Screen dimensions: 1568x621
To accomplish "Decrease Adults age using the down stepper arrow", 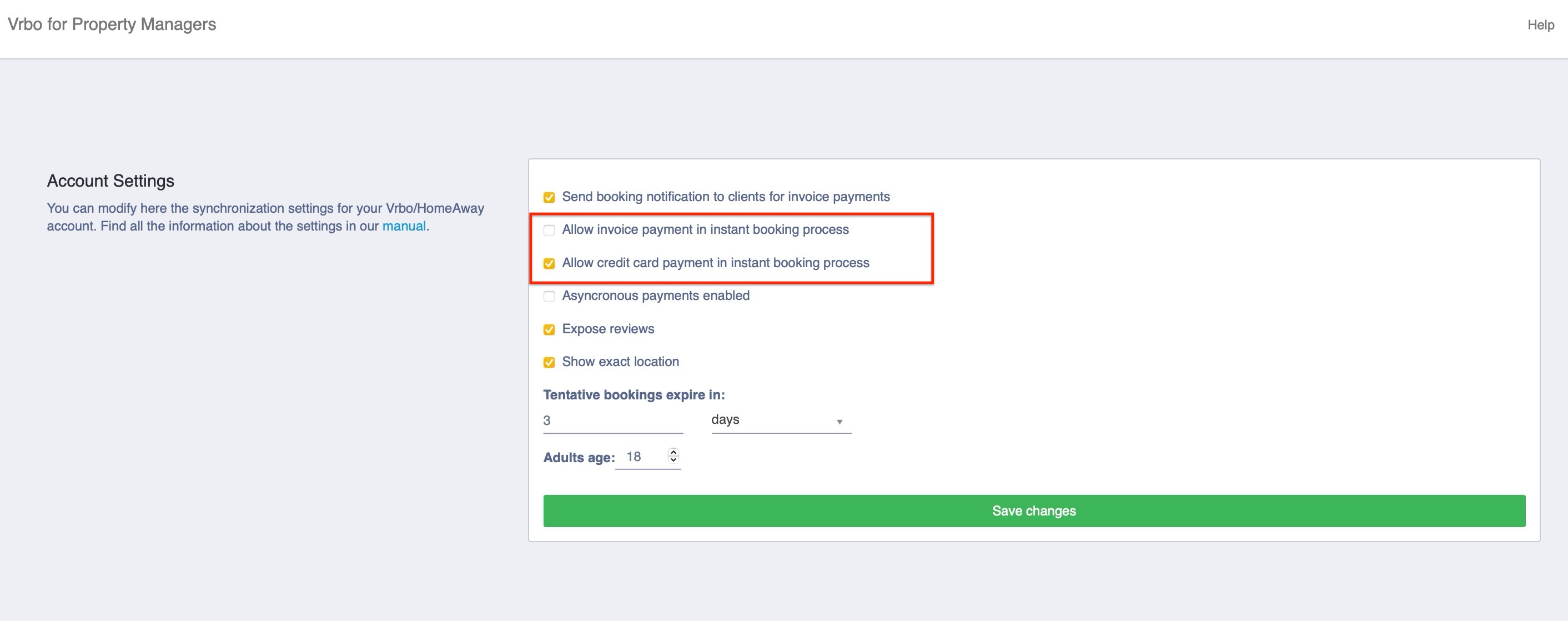I will tap(673, 460).
